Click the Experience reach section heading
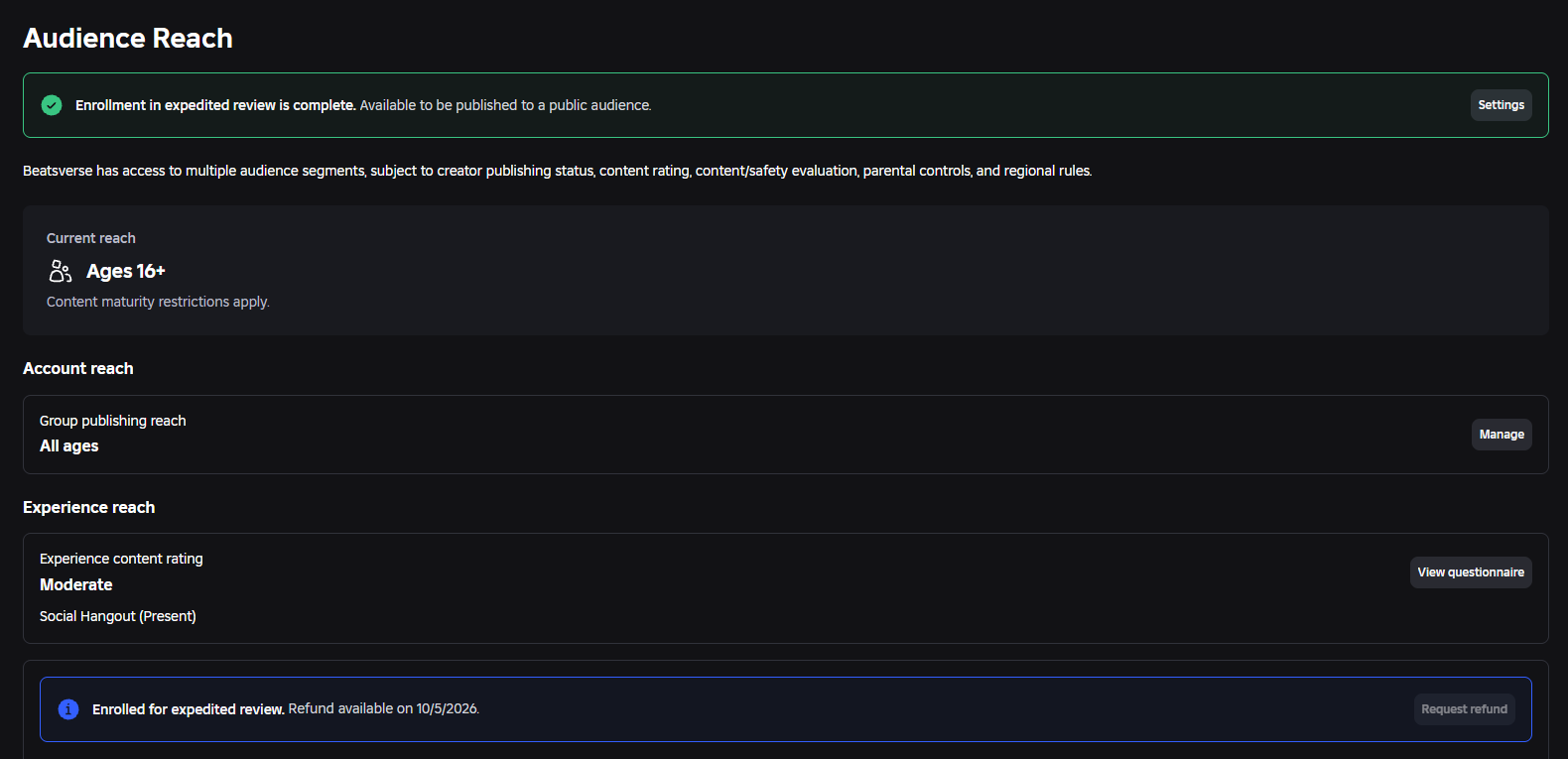 pyautogui.click(x=89, y=507)
